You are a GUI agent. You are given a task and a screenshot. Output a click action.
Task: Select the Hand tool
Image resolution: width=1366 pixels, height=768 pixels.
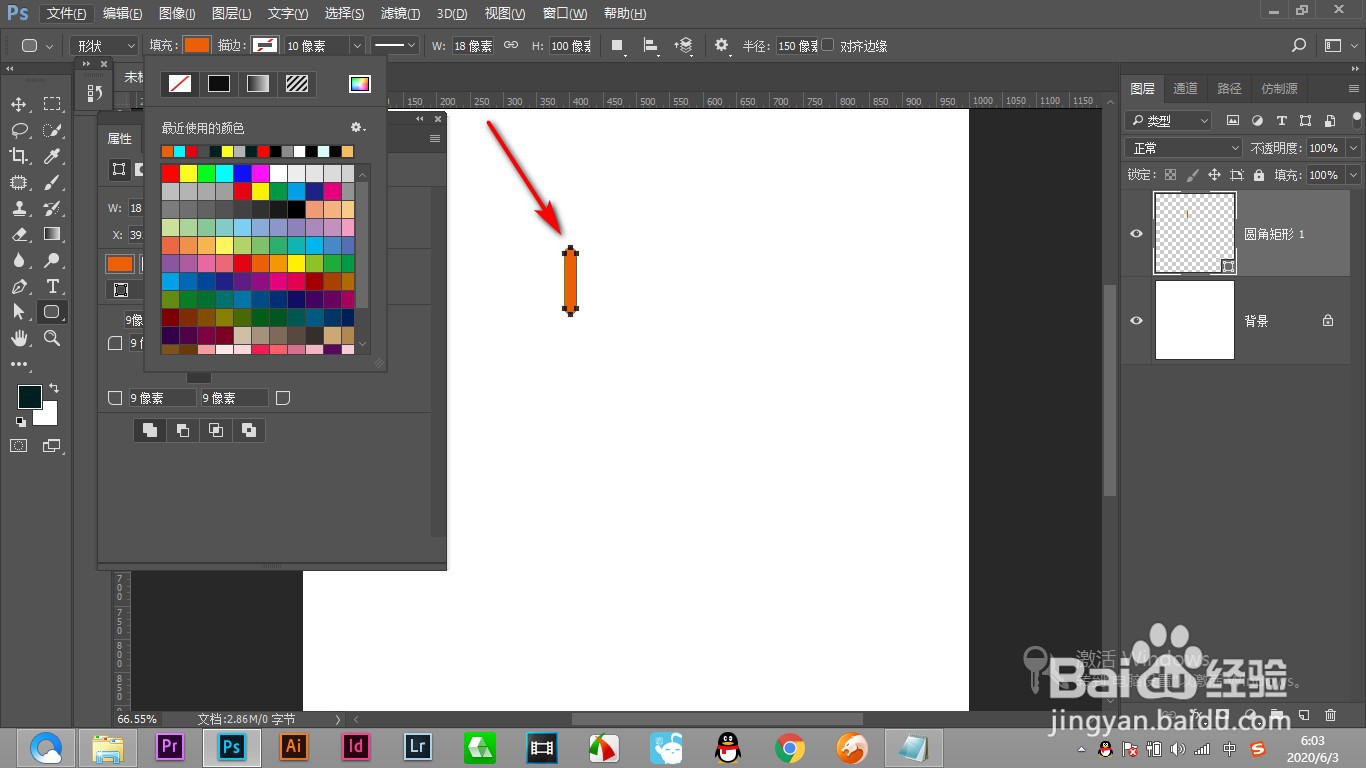19,338
